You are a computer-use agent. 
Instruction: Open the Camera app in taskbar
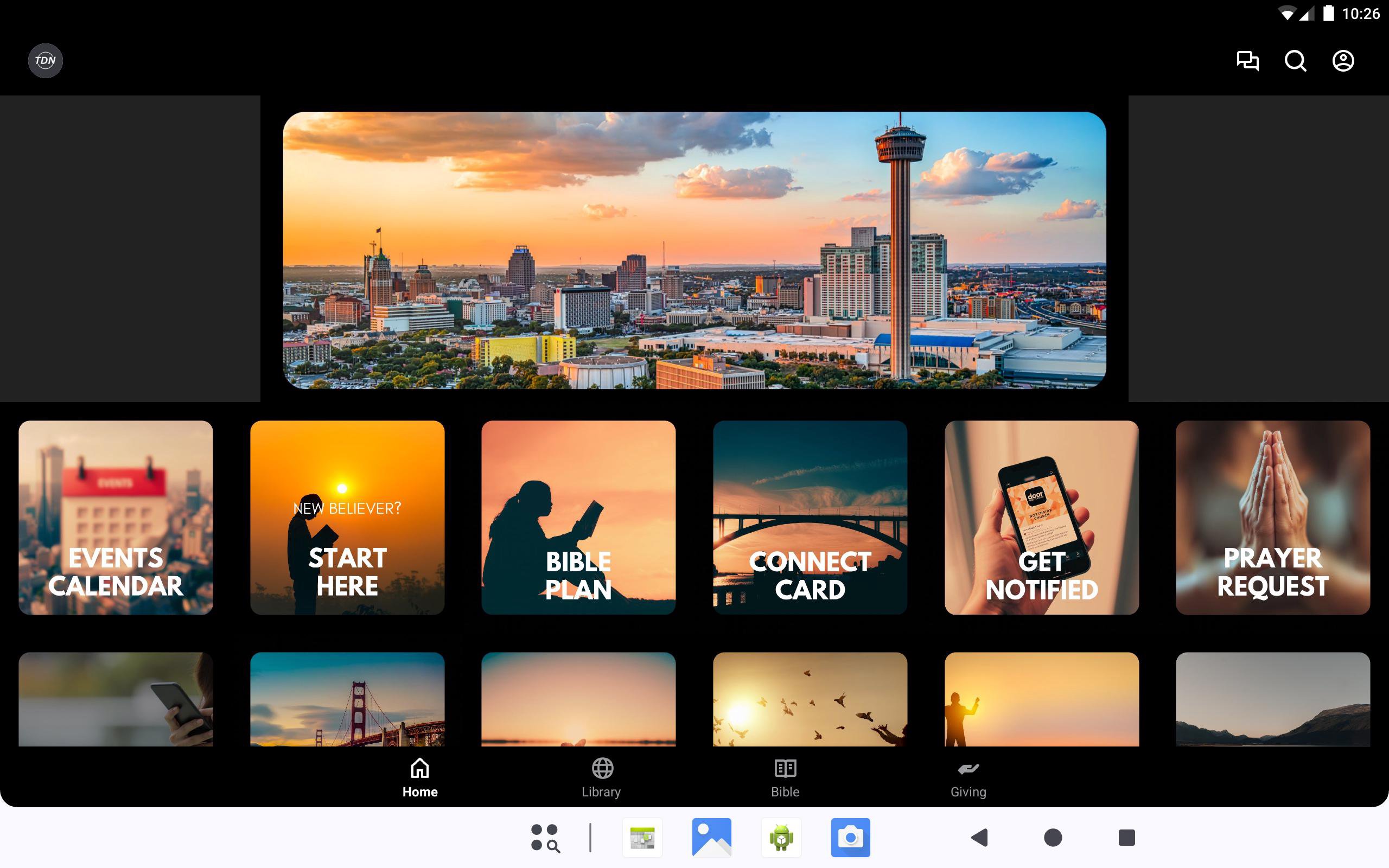click(850, 838)
